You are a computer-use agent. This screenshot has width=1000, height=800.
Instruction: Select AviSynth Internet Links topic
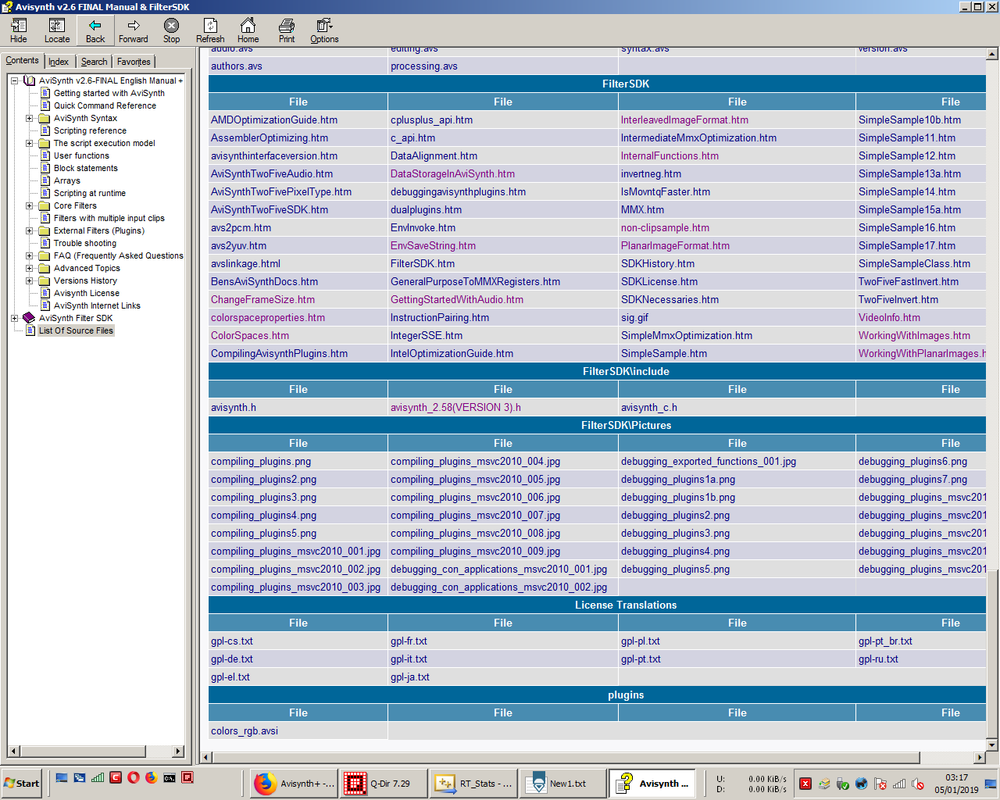pos(97,306)
